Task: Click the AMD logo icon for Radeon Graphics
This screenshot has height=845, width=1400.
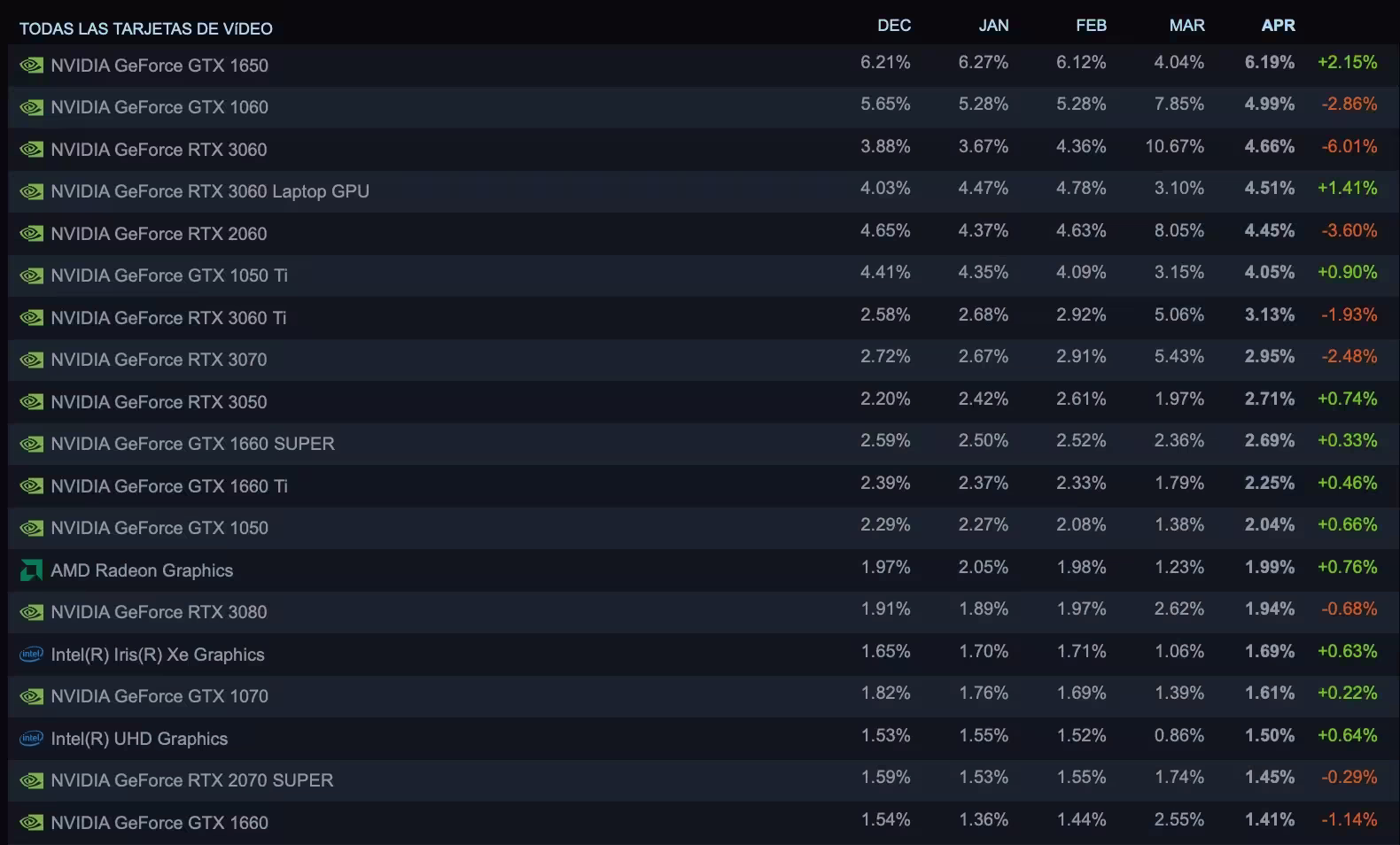Action: [x=31, y=570]
